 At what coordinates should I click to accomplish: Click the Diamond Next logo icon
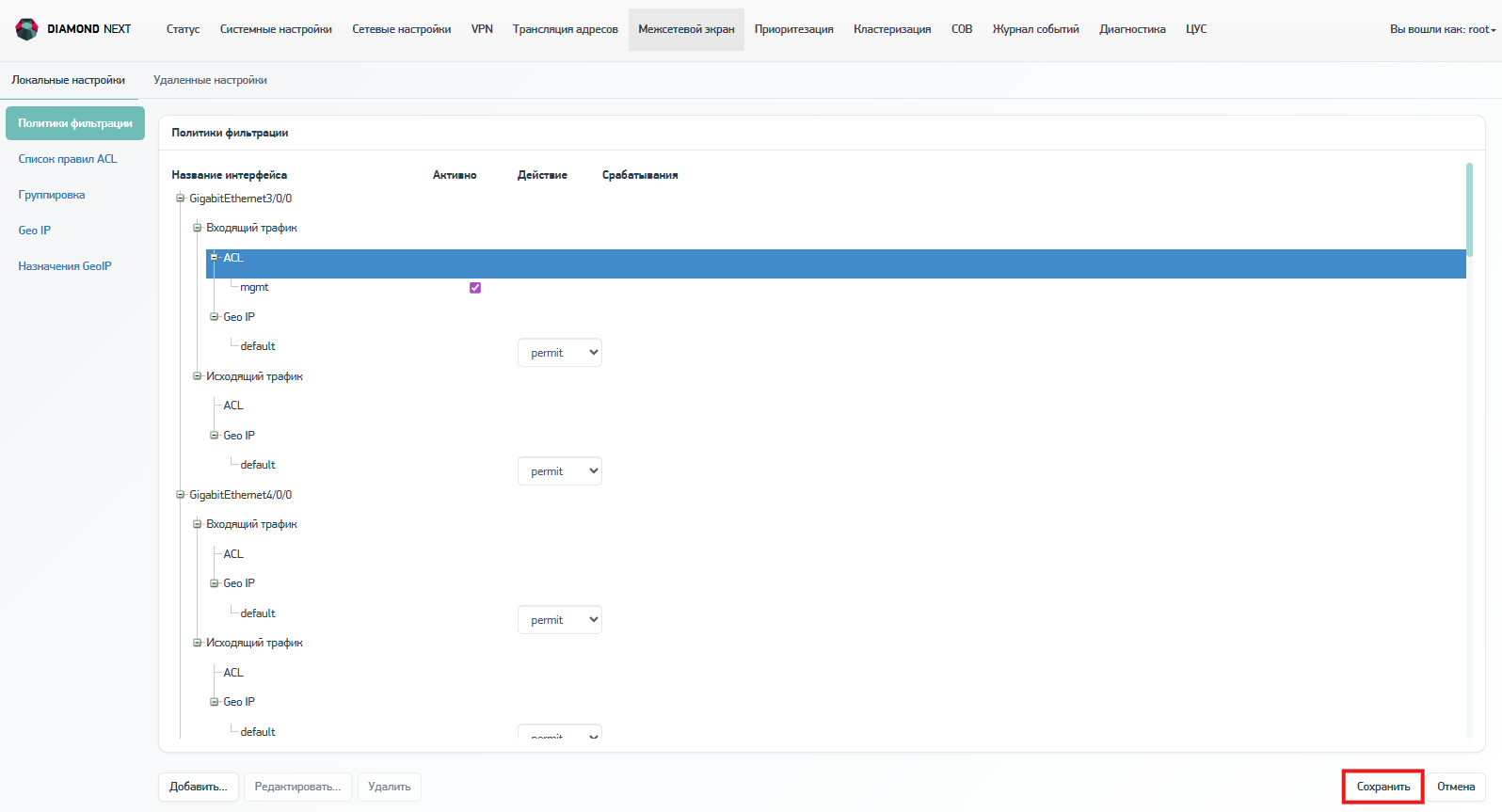click(x=27, y=29)
